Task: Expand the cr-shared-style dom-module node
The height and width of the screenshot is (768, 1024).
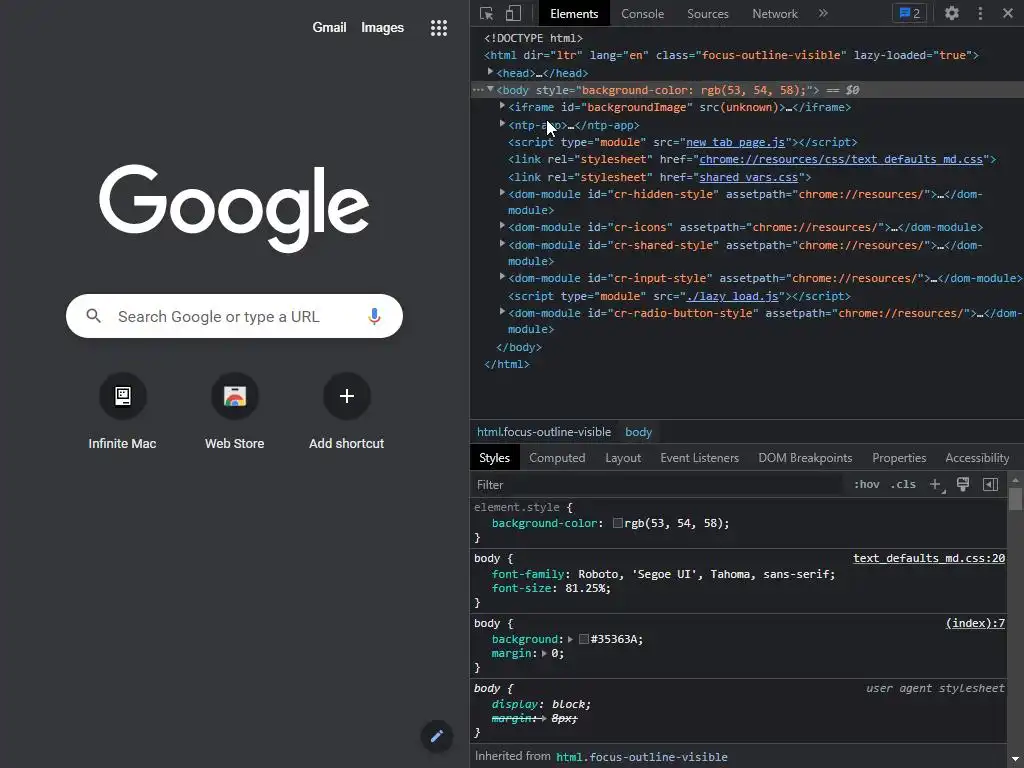Action: (502, 244)
